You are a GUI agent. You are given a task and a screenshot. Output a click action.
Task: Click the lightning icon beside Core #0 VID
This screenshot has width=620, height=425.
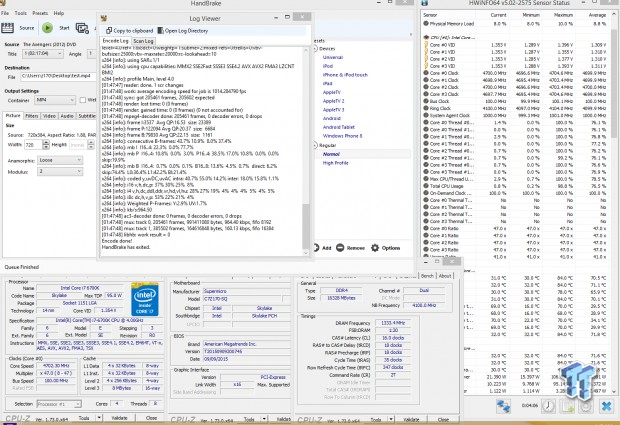pos(426,45)
